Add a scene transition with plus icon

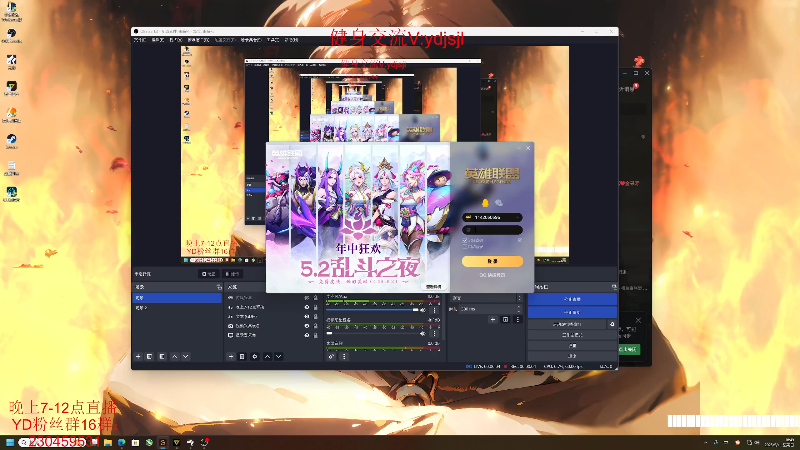coord(493,319)
